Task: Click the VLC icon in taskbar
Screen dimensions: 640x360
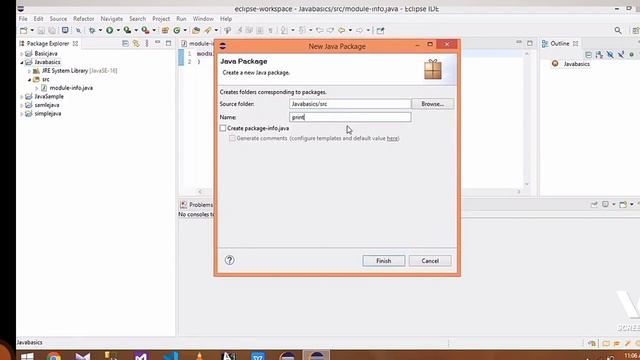Action: (x=200, y=357)
